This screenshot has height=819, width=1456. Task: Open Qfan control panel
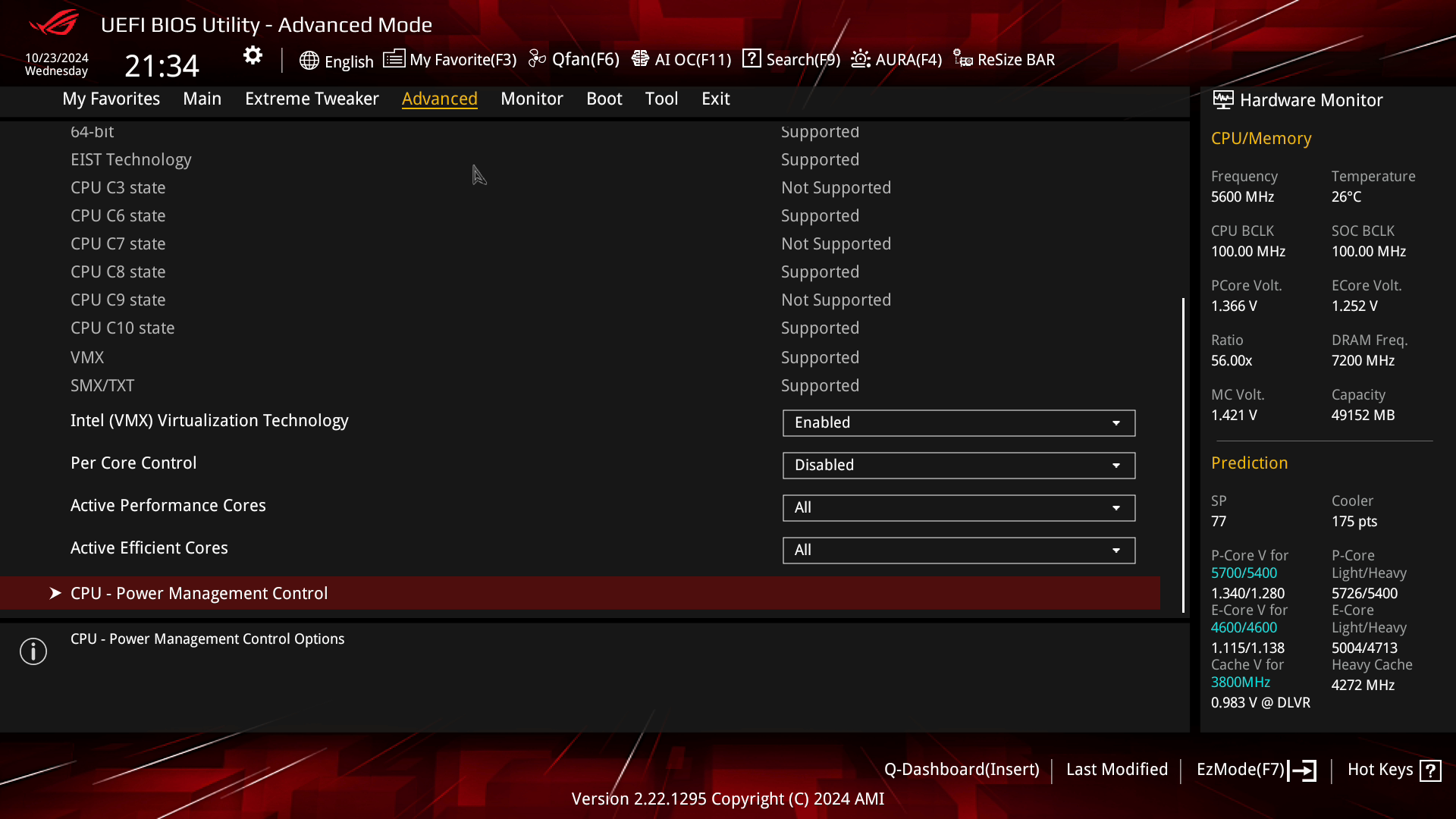click(x=575, y=59)
